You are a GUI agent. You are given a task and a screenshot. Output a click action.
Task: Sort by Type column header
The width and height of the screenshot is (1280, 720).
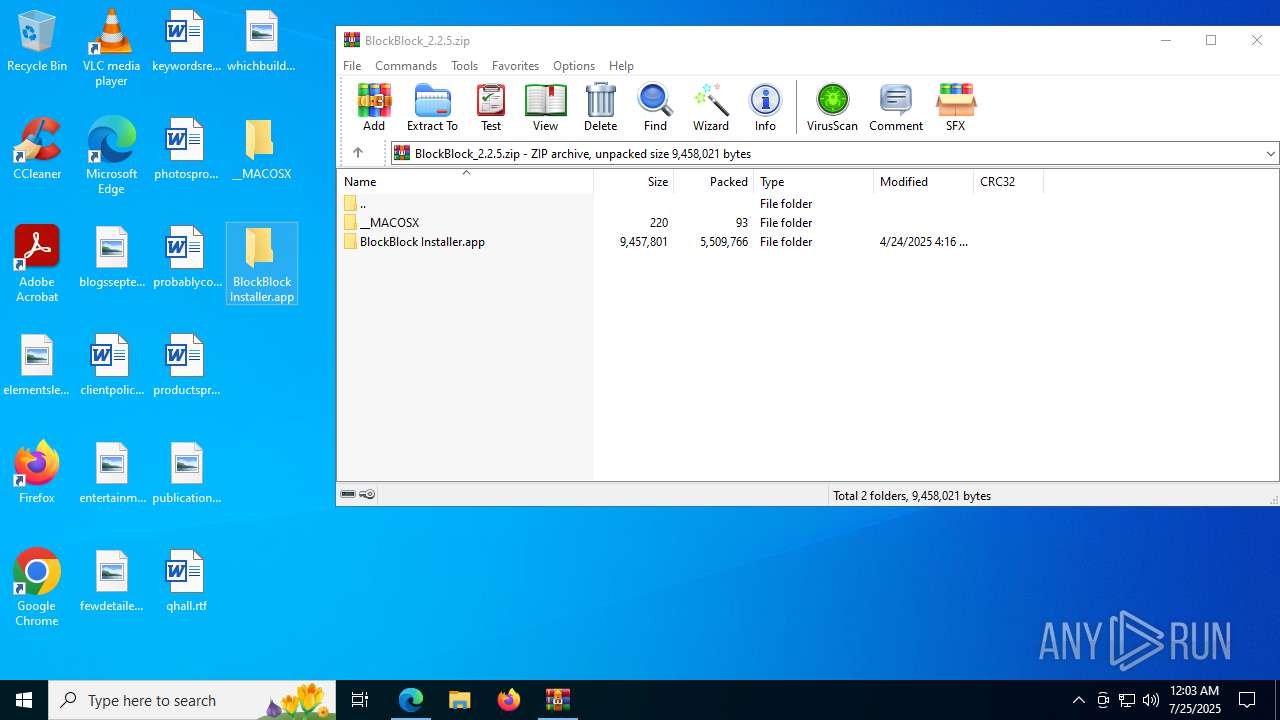[814, 182]
